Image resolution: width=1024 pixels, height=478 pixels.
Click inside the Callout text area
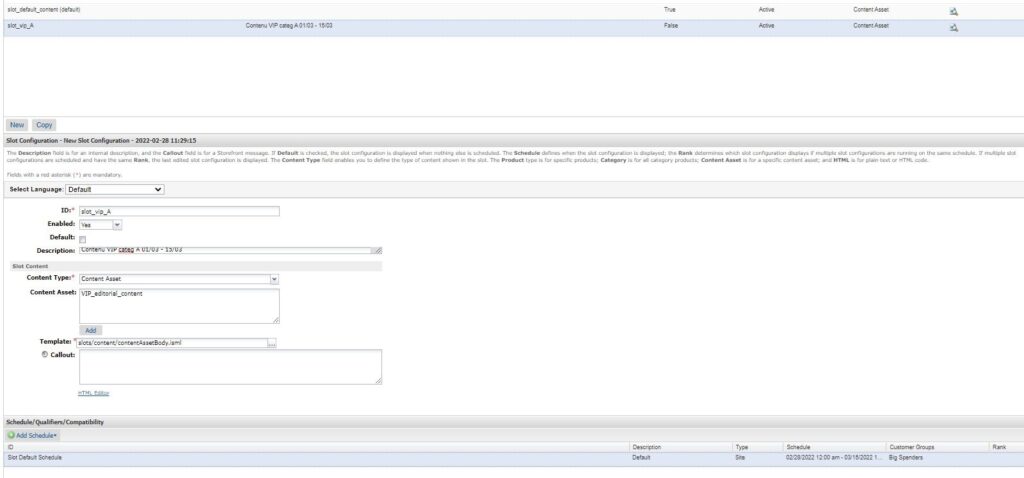[231, 367]
